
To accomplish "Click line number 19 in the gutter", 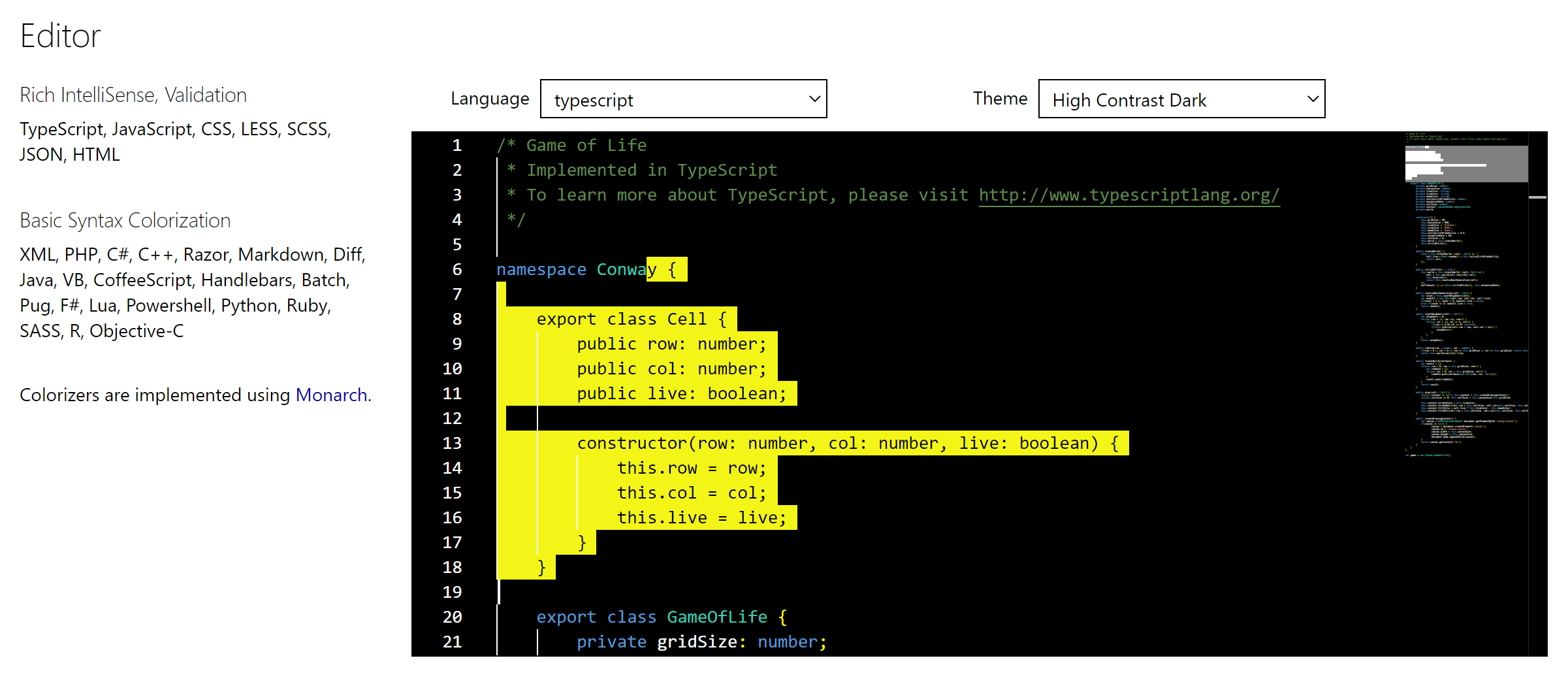I will click(452, 592).
